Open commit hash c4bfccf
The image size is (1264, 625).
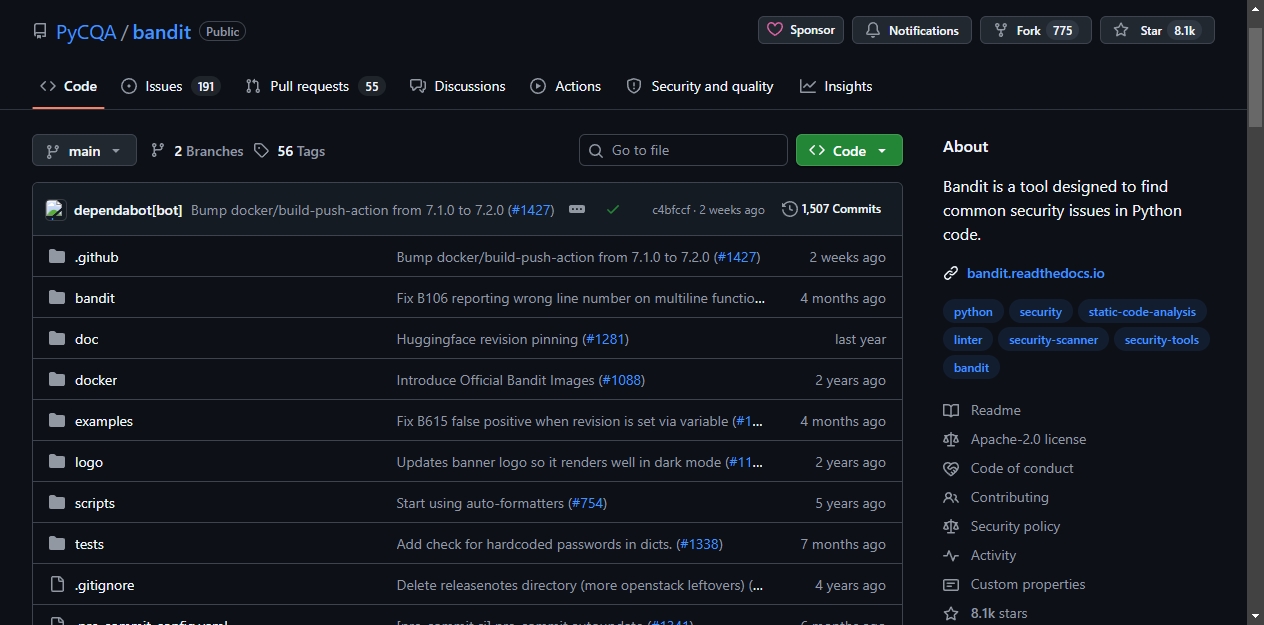671,210
